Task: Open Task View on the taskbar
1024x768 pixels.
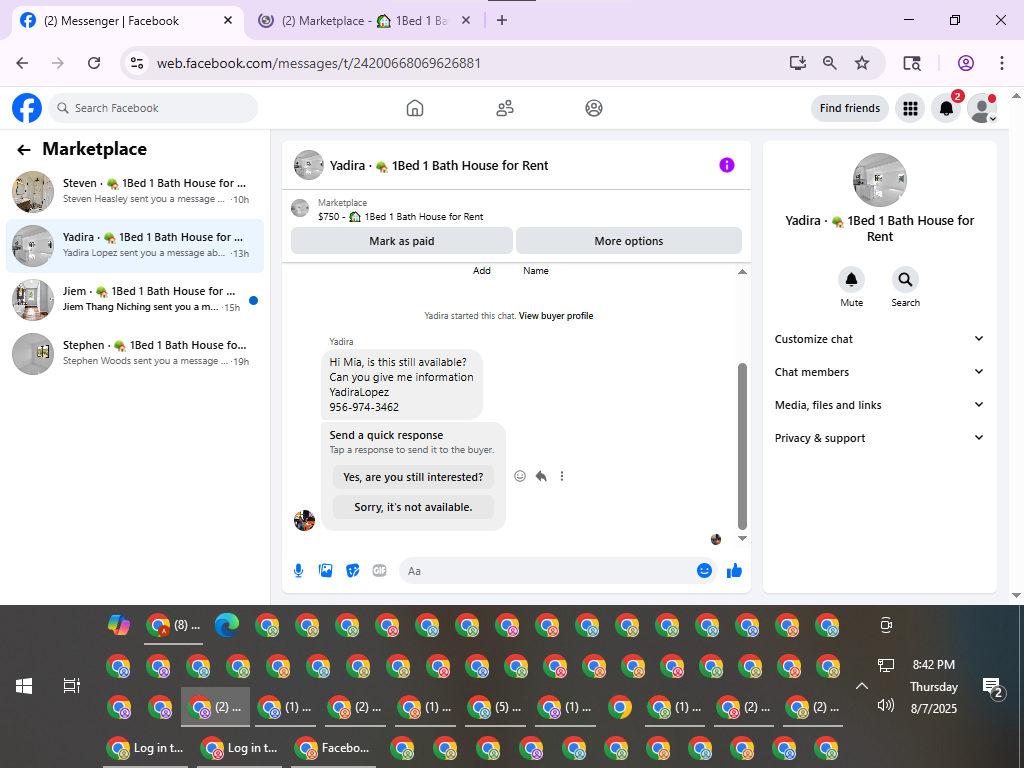Action: point(71,686)
